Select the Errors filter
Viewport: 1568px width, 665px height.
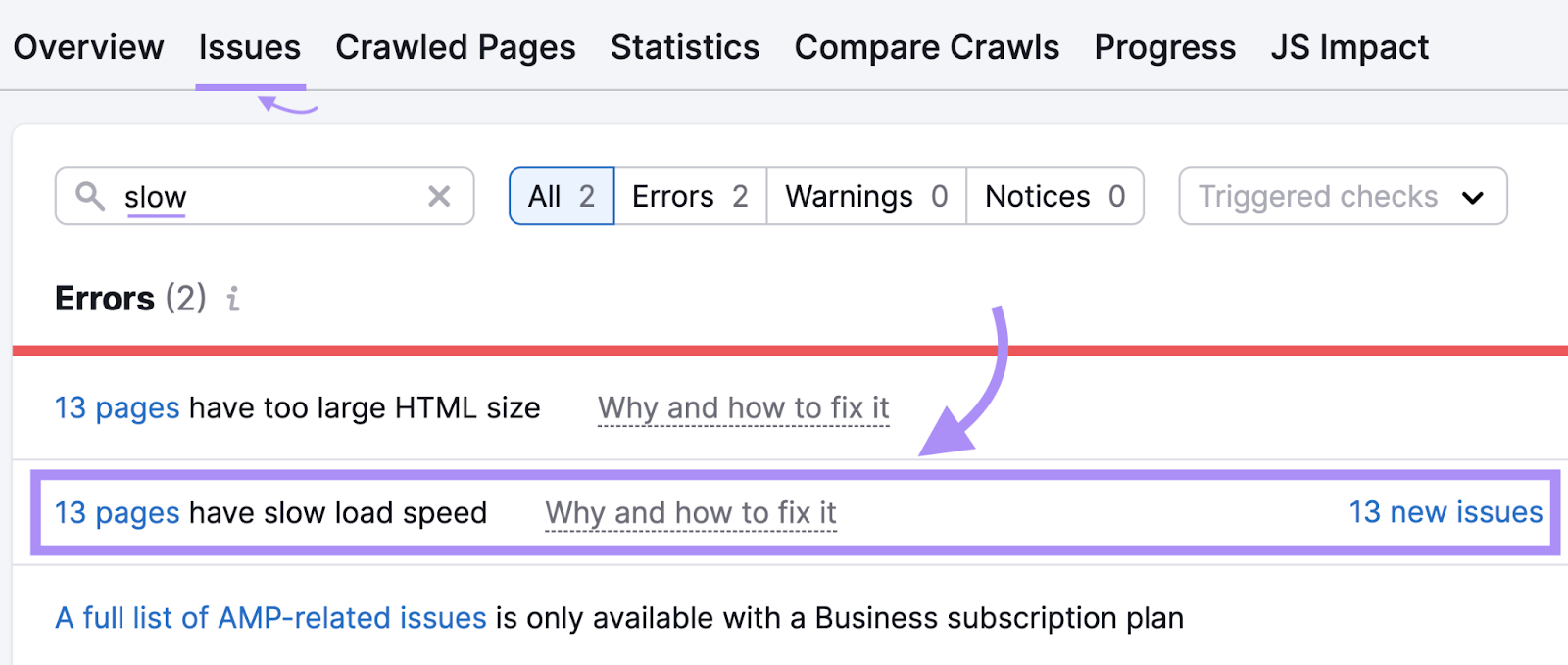click(689, 196)
